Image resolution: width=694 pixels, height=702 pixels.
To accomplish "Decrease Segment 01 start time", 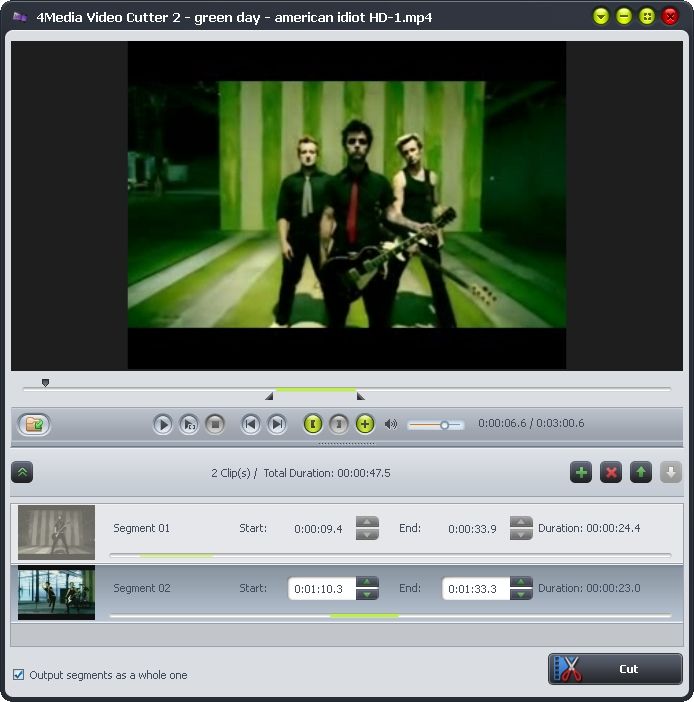I will pyautogui.click(x=367, y=534).
